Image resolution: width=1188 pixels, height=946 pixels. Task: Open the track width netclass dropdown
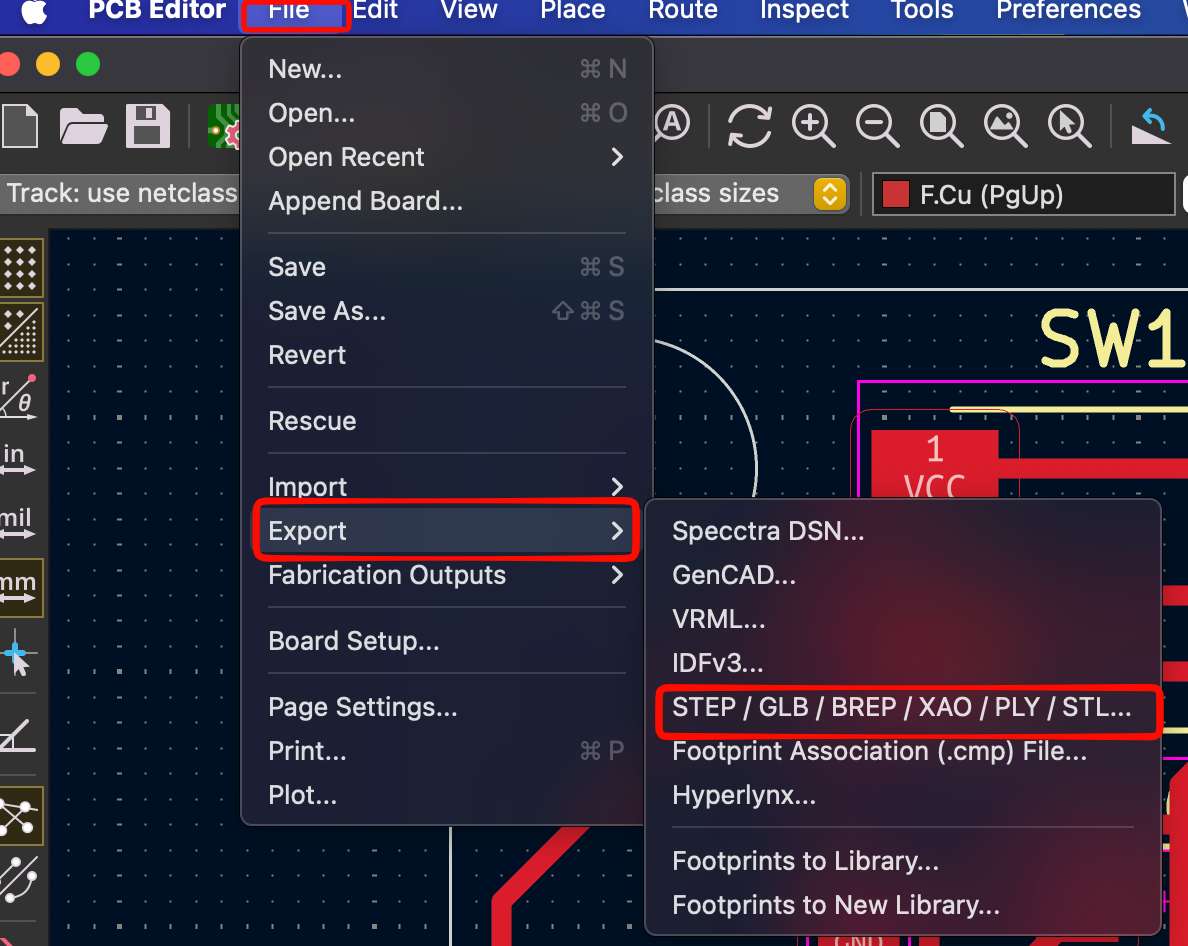(120, 194)
